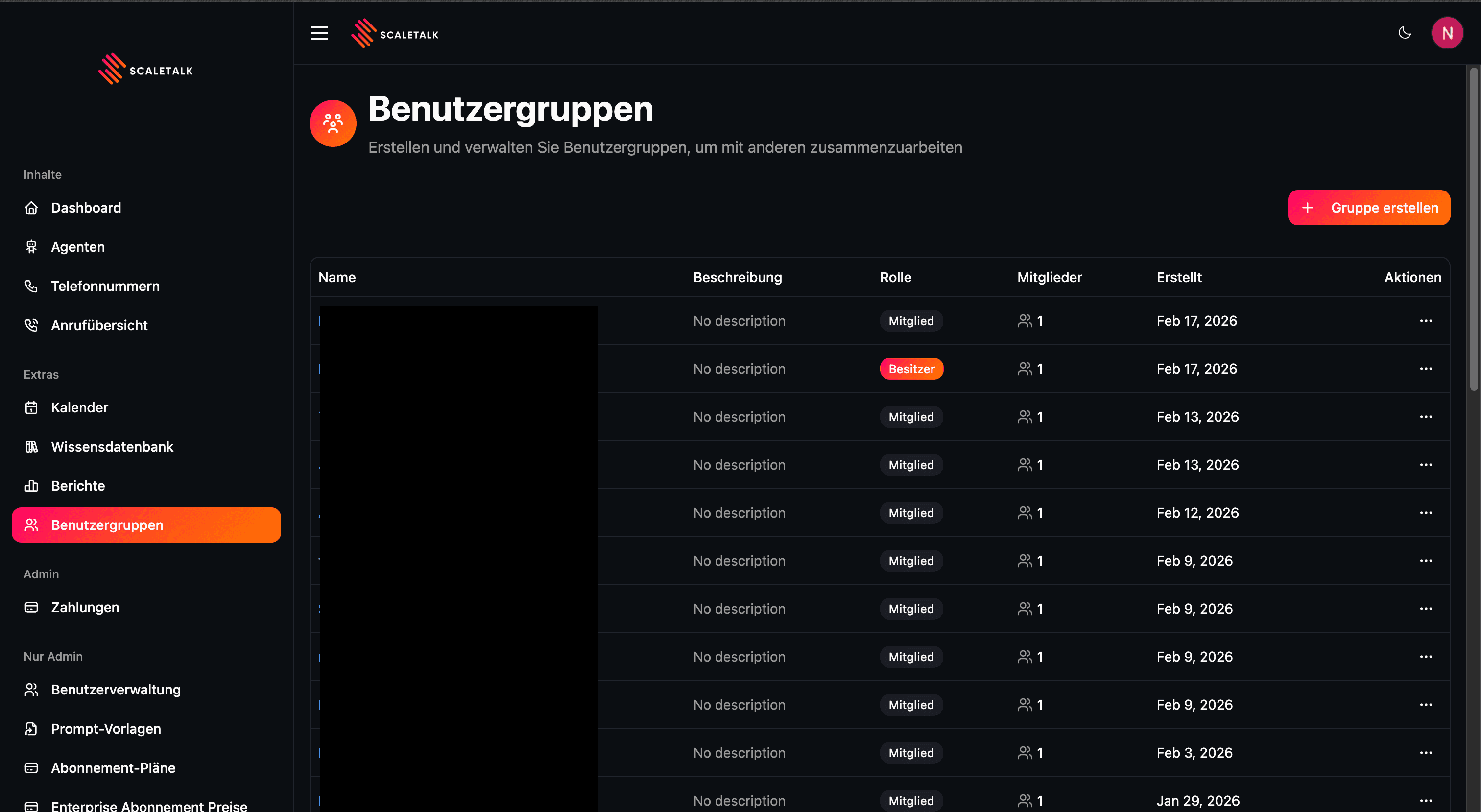This screenshot has width=1481, height=812.
Task: Select the Telefonnummern phone icon
Action: [x=32, y=286]
